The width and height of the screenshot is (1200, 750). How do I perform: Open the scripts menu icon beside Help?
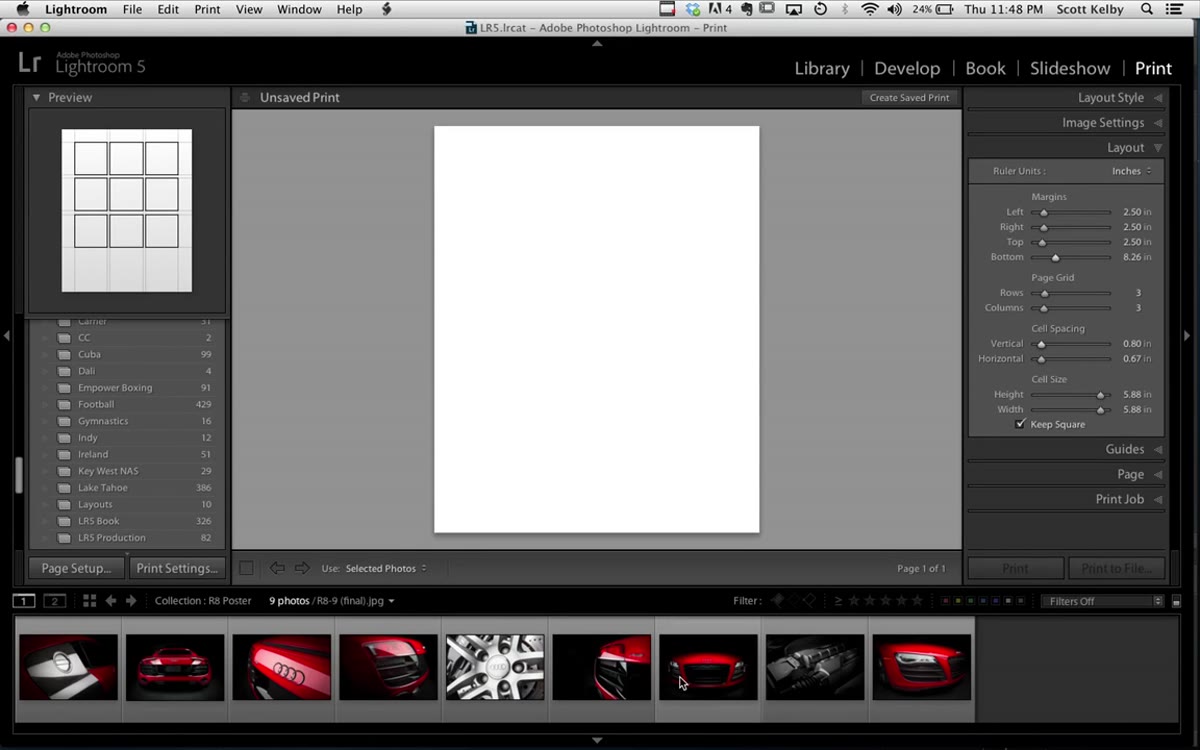[x=387, y=9]
